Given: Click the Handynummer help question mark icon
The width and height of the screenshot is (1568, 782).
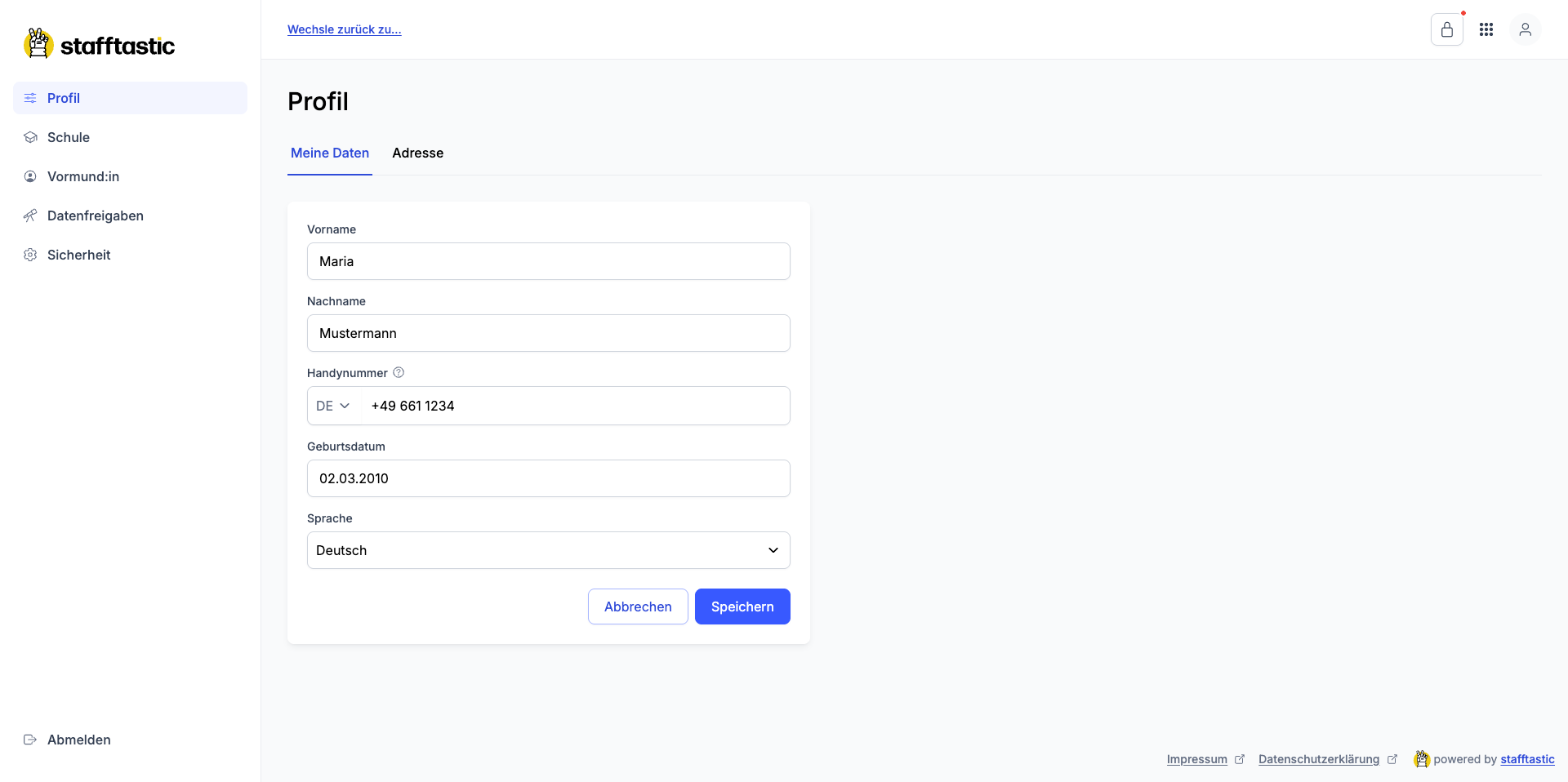Looking at the screenshot, I should click(x=399, y=372).
